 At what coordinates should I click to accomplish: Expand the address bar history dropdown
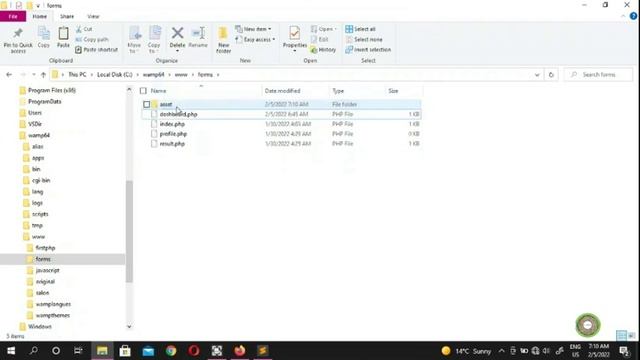click(537, 75)
